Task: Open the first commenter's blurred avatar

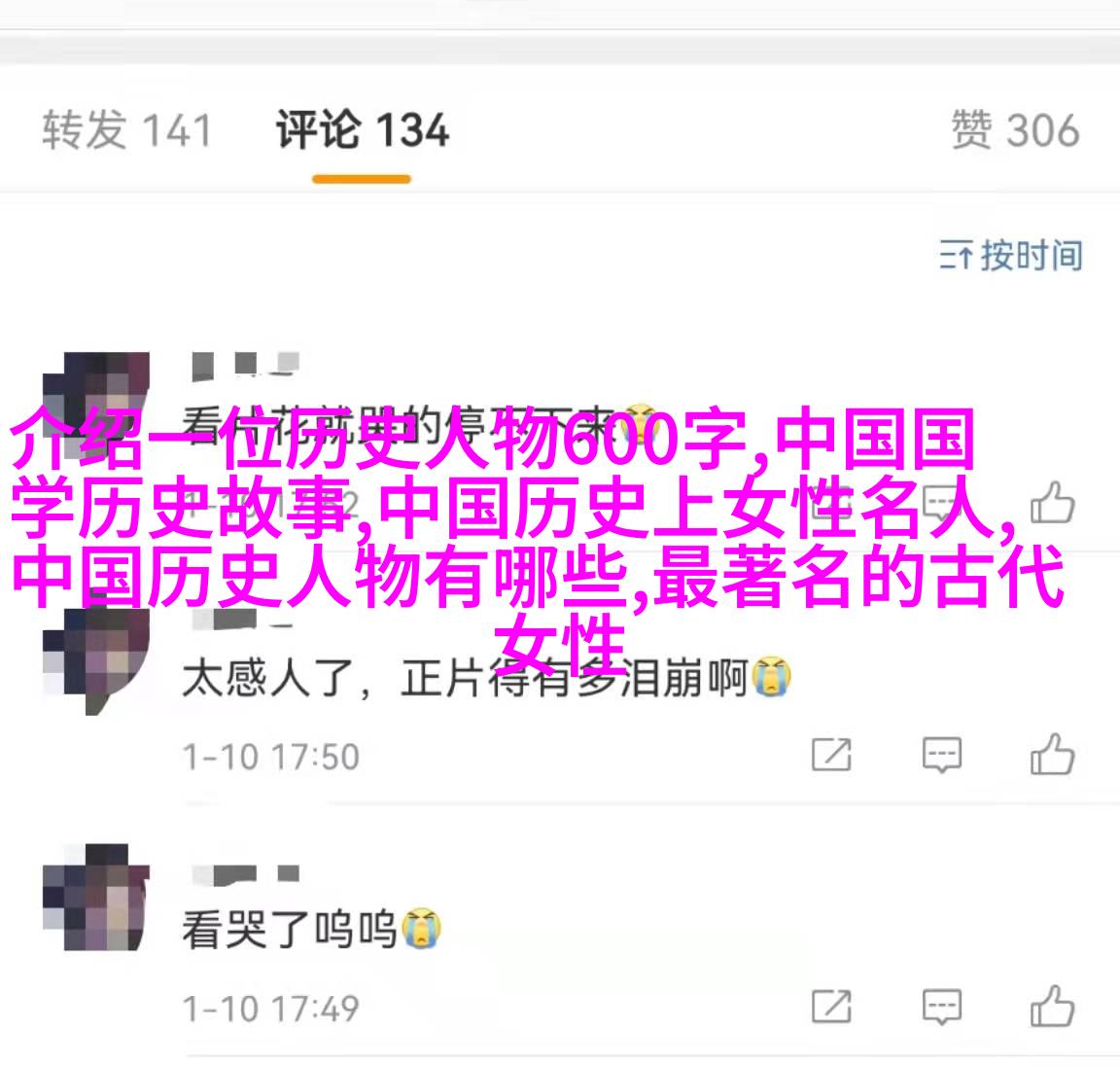Action: click(x=95, y=406)
